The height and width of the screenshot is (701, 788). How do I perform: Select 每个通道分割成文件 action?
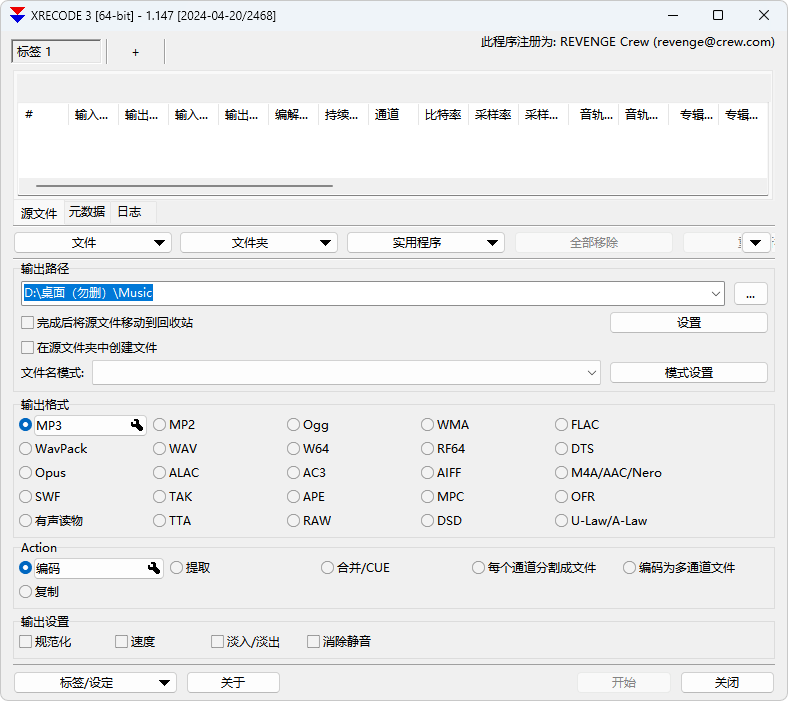coord(534,568)
